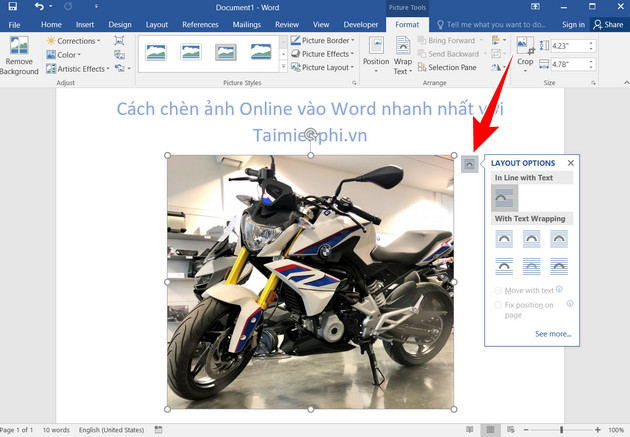Select the Through text wrapping icon

pos(559,239)
